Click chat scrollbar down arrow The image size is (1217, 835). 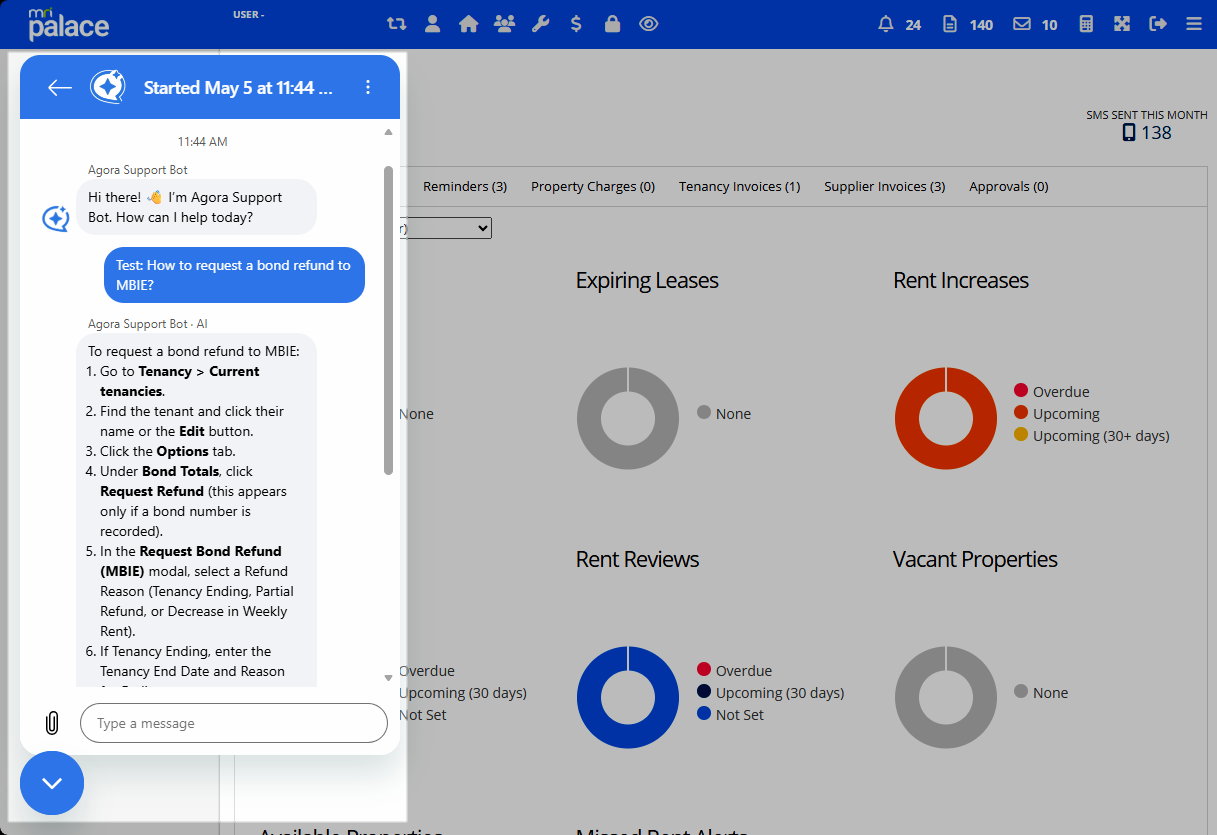click(x=389, y=678)
